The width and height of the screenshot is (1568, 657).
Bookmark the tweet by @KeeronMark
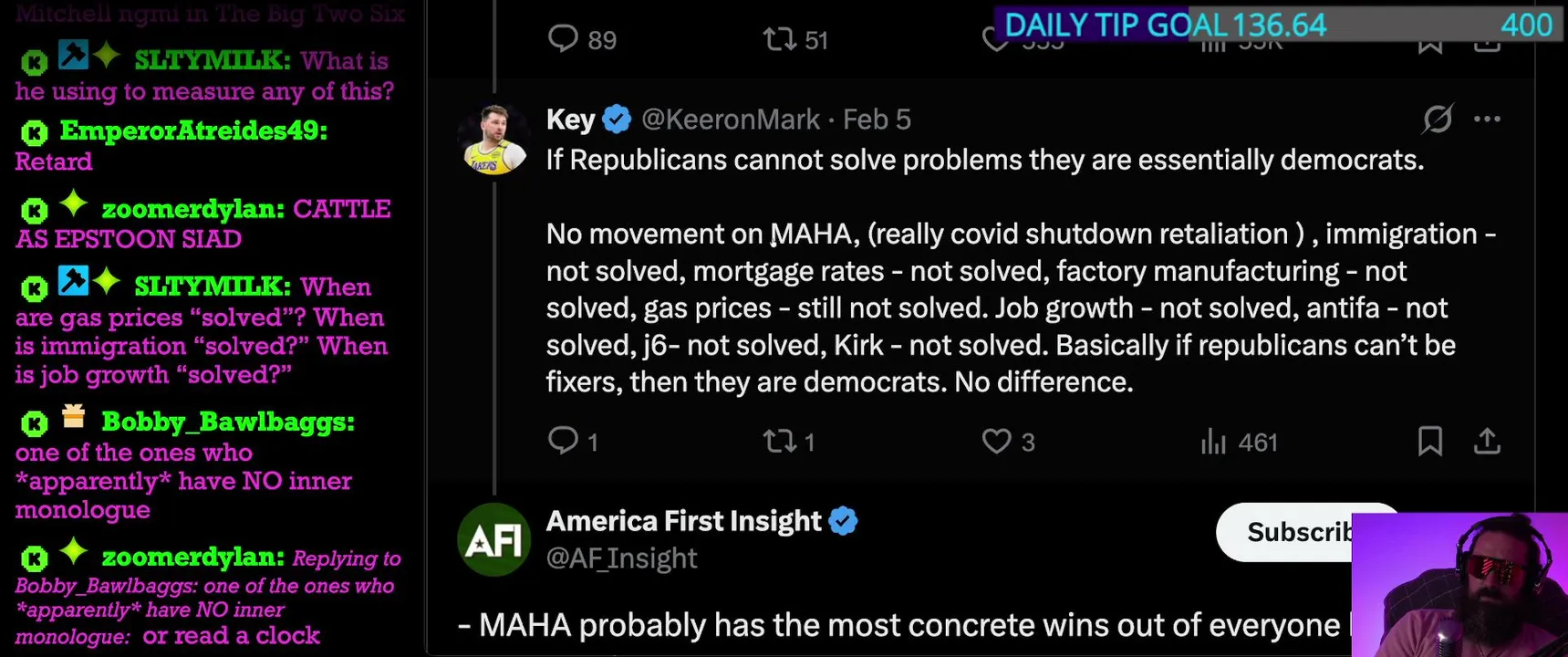click(1429, 442)
